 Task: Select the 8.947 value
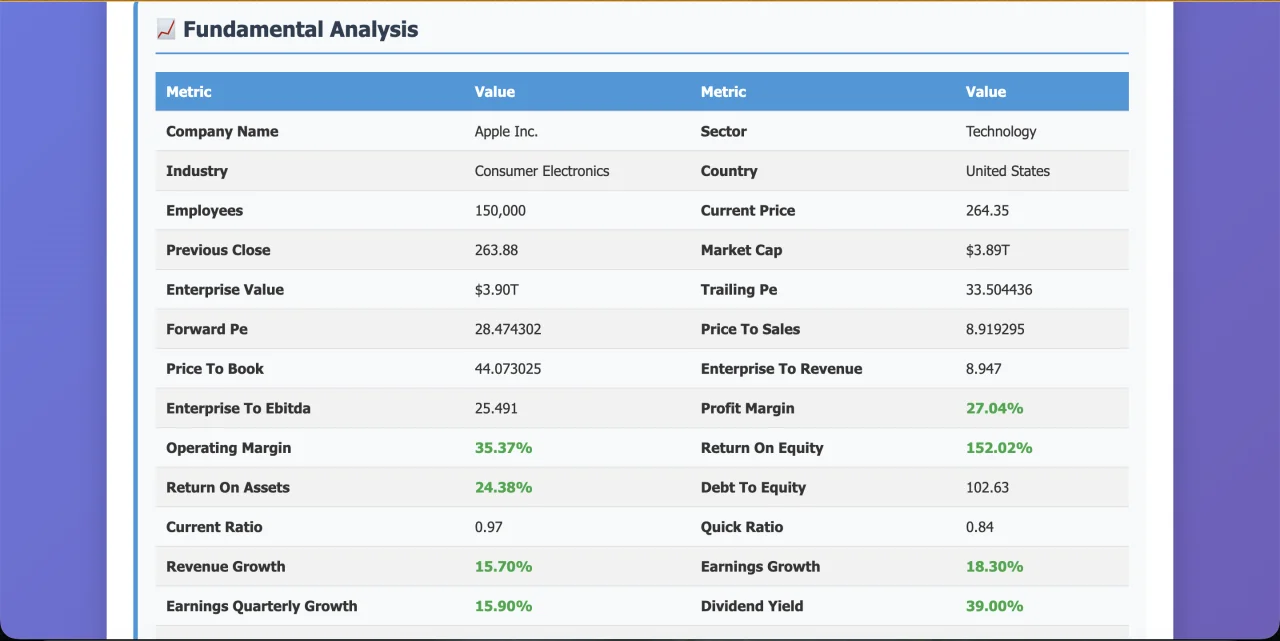984,368
